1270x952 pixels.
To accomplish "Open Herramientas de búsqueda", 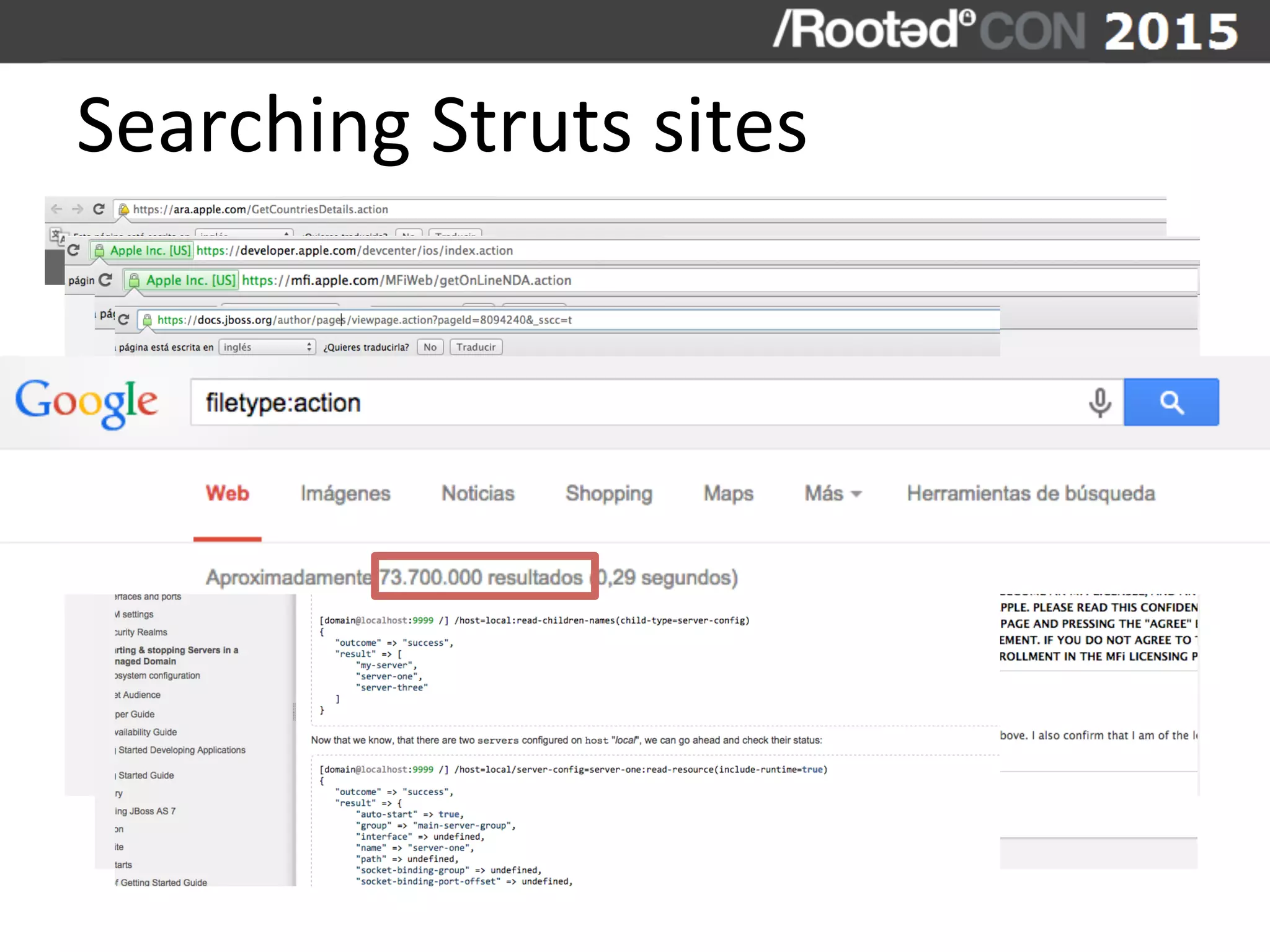I will [1031, 493].
